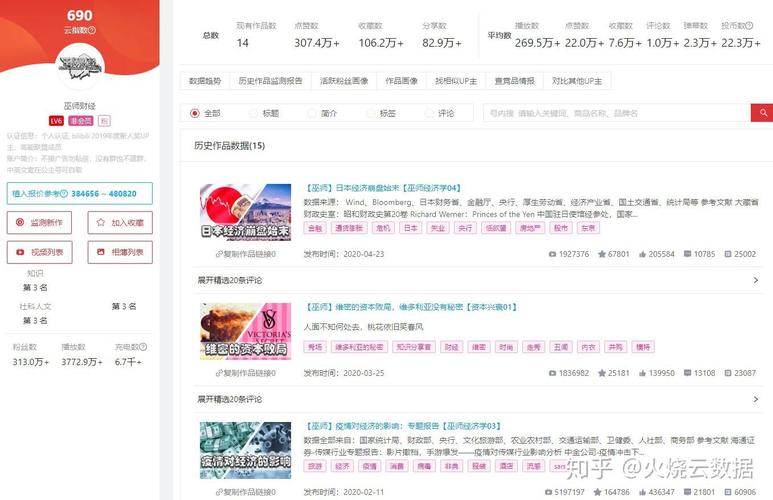The height and width of the screenshot is (500, 773).
Task: Click the red search magnifier button
Action: (x=762, y=113)
